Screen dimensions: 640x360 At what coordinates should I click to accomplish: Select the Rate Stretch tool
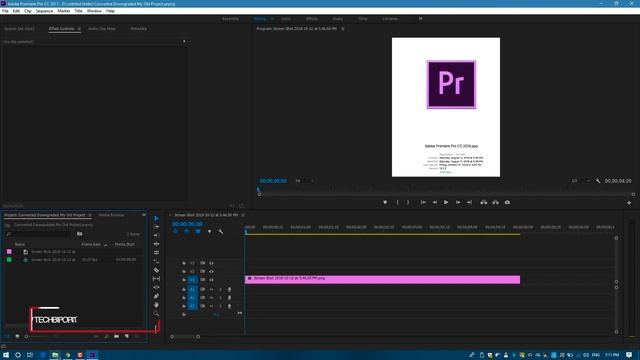click(x=156, y=253)
